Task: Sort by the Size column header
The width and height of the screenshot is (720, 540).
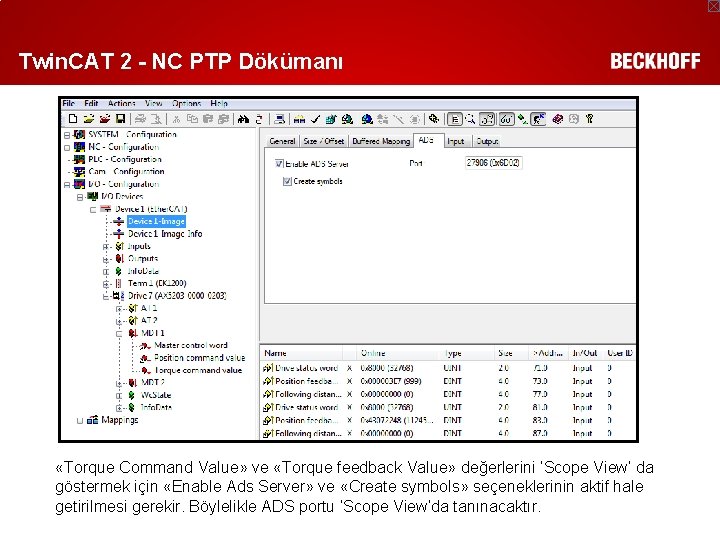Action: (512, 353)
